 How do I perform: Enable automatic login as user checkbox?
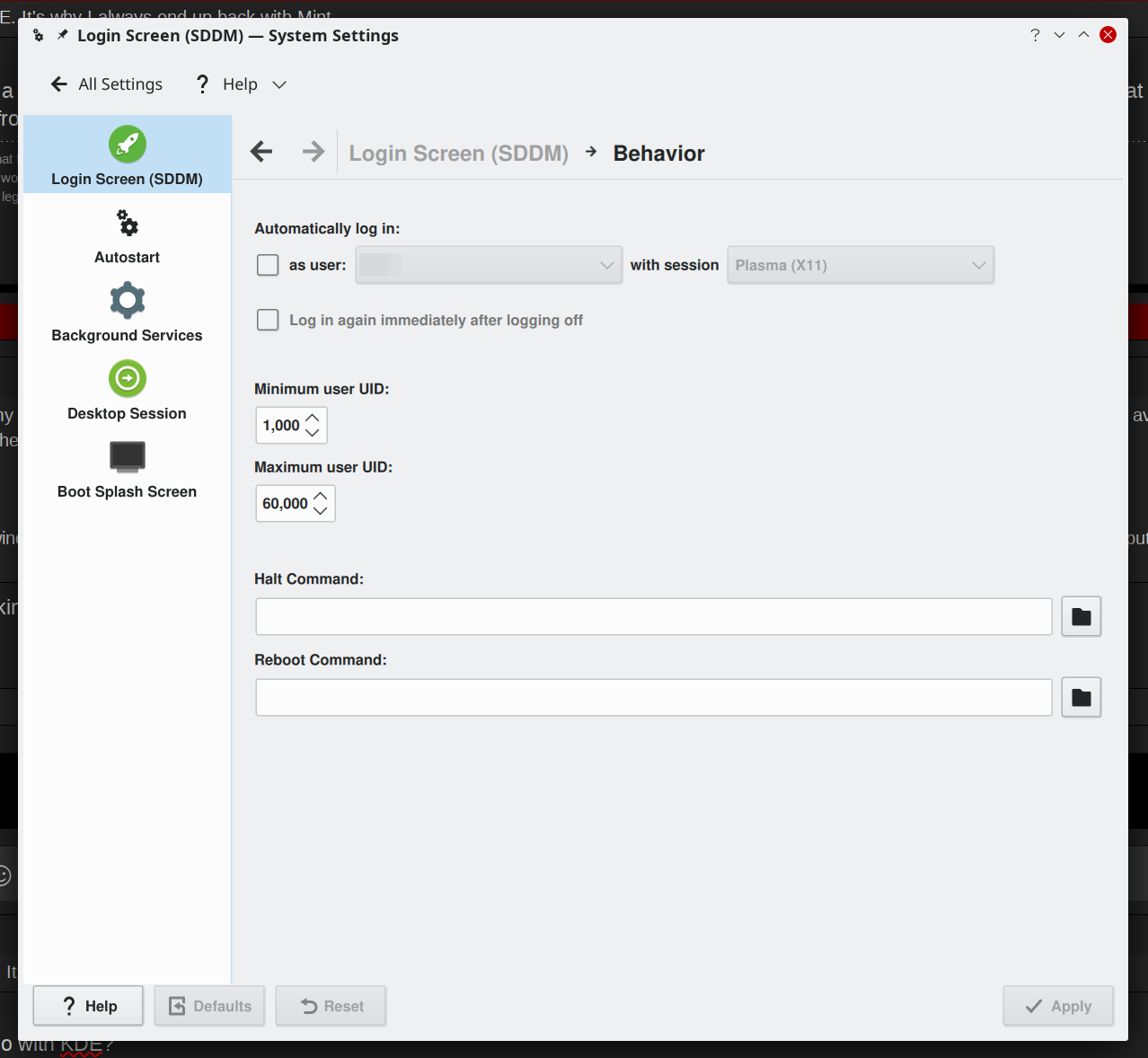pyautogui.click(x=268, y=265)
